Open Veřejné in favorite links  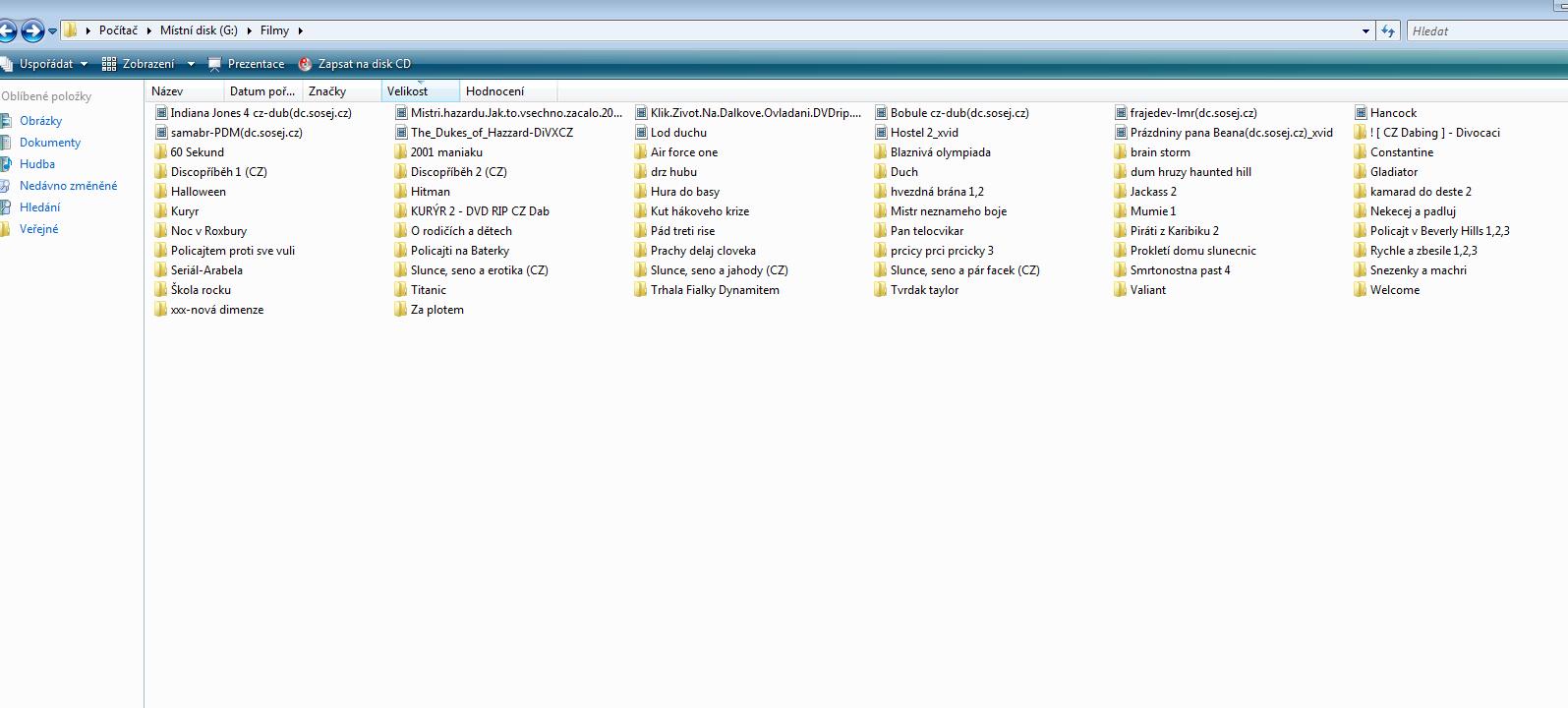39,229
